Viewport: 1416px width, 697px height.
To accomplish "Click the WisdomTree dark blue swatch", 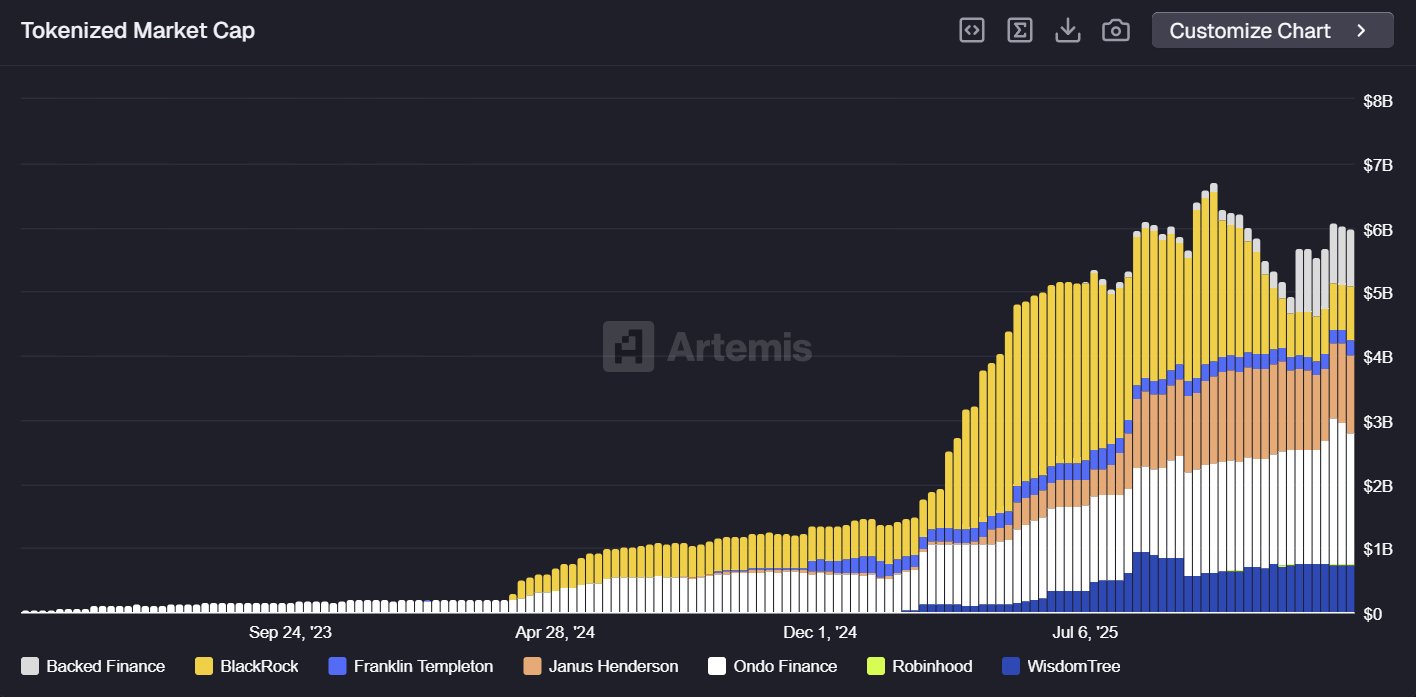I will coord(1009,666).
